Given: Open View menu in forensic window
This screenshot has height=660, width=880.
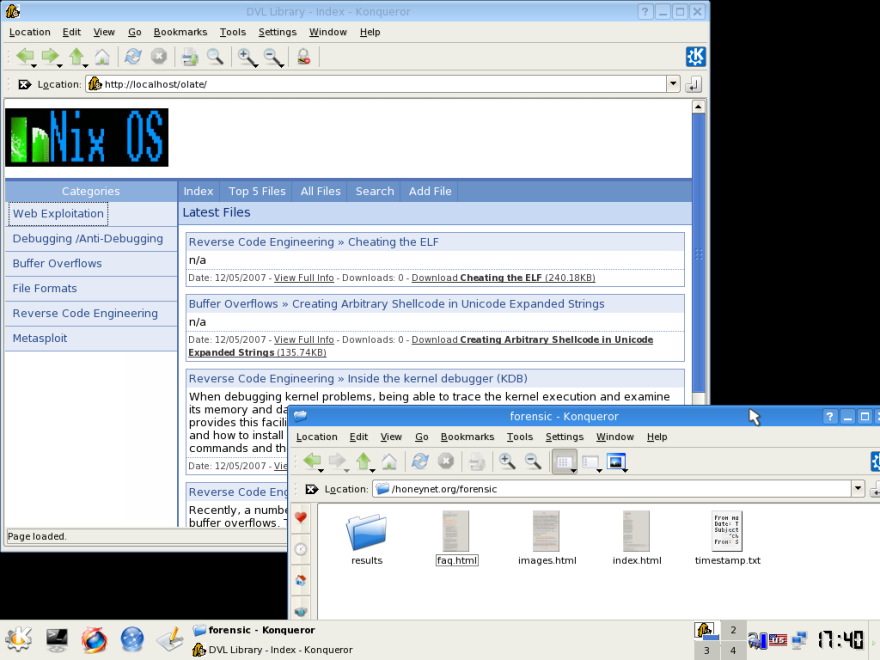Looking at the screenshot, I should click(391, 437).
